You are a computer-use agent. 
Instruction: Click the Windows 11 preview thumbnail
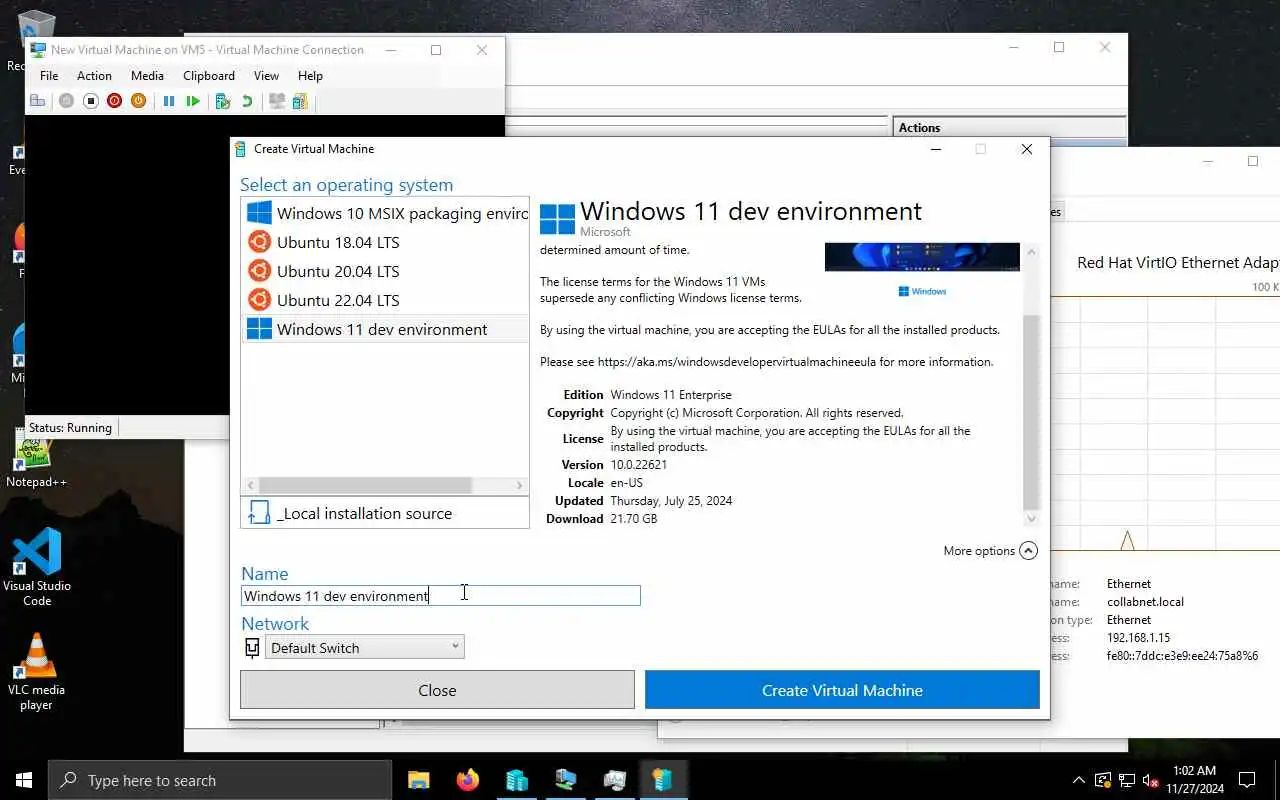click(922, 257)
